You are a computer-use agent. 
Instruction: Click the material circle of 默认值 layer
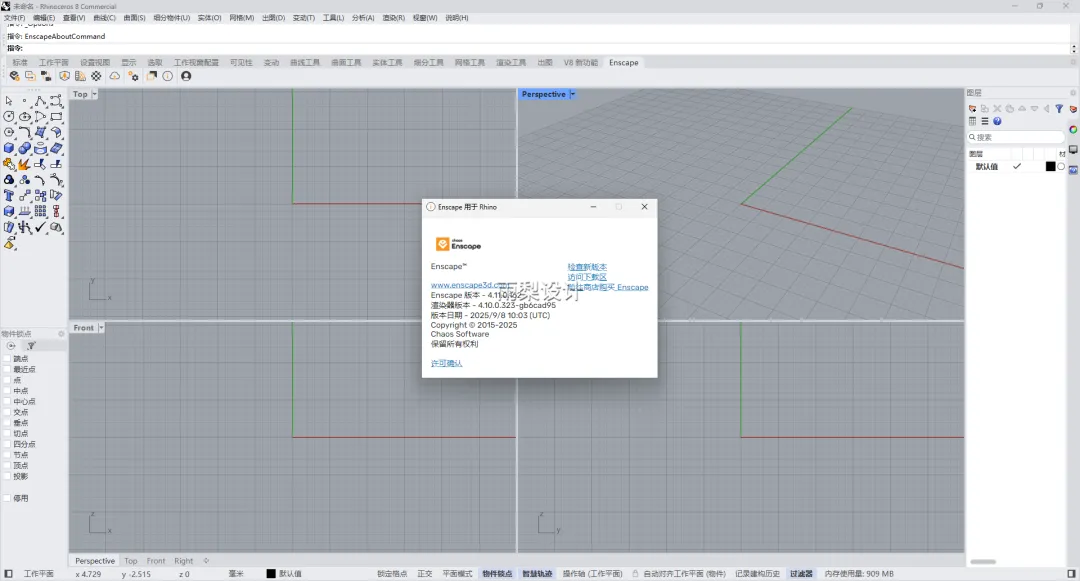coord(1061,167)
